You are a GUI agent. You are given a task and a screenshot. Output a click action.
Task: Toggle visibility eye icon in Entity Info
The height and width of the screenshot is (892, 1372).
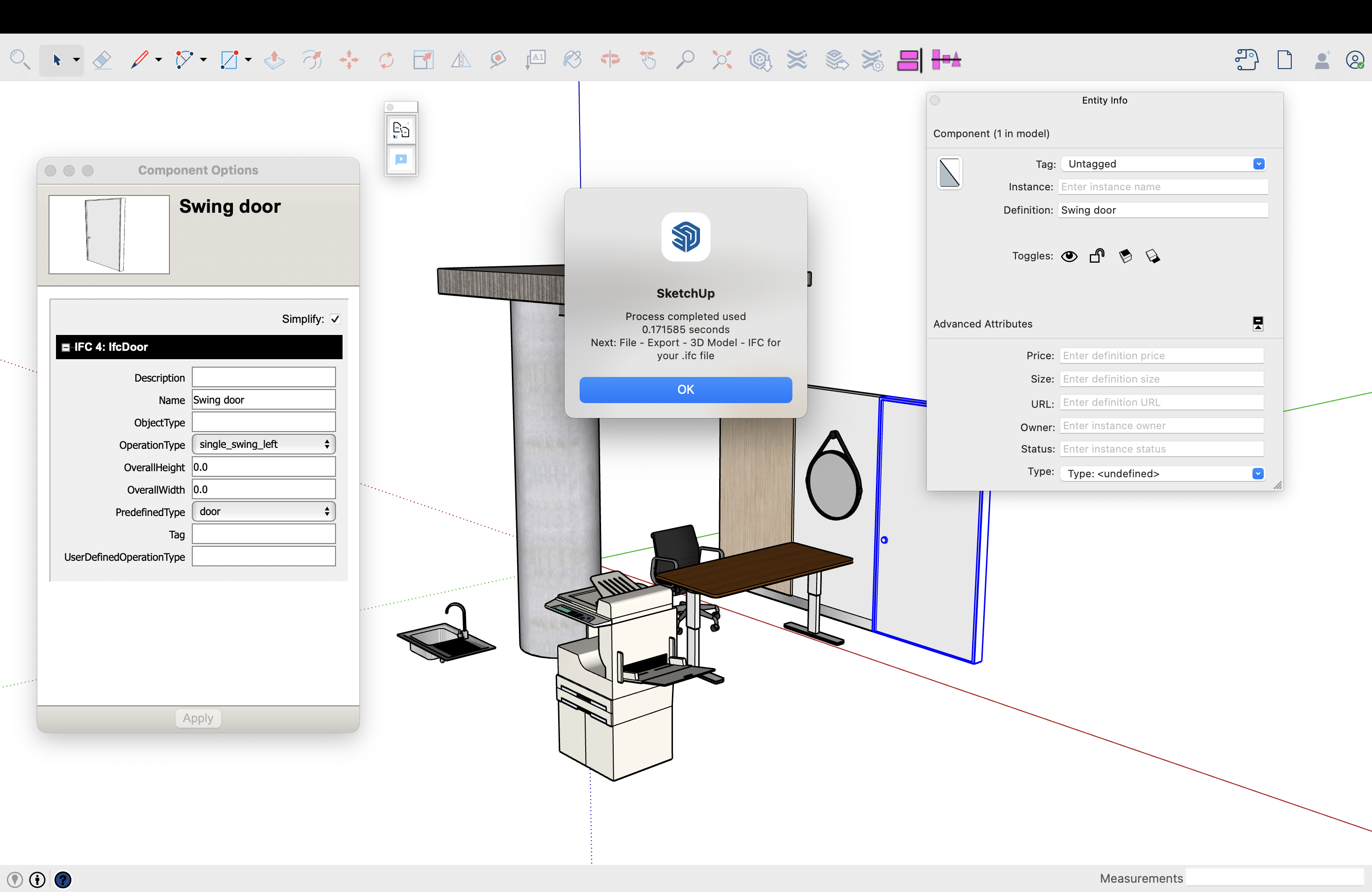coord(1069,256)
